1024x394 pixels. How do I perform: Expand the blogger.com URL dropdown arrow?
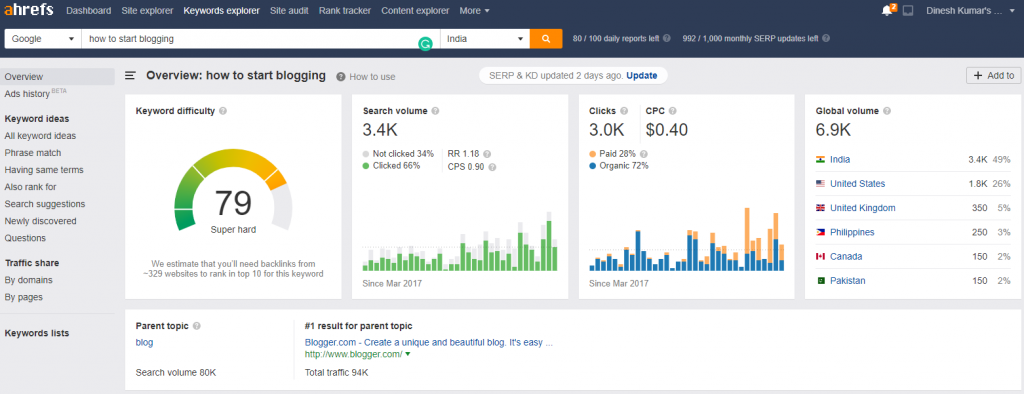pos(408,354)
